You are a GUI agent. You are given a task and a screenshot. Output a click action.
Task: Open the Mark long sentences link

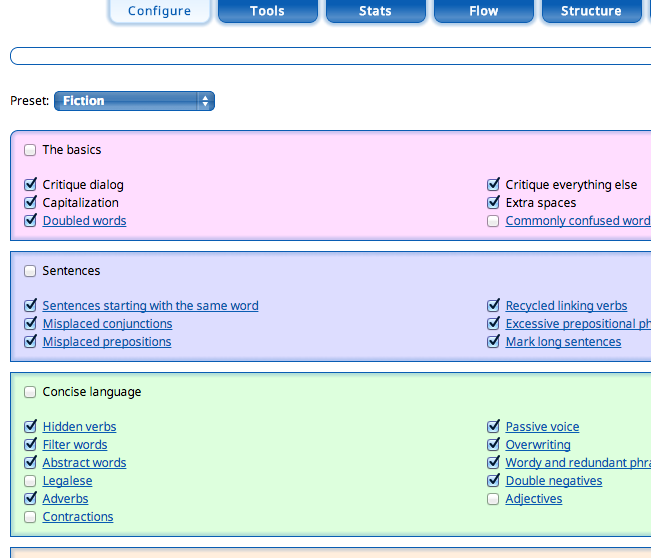click(563, 342)
